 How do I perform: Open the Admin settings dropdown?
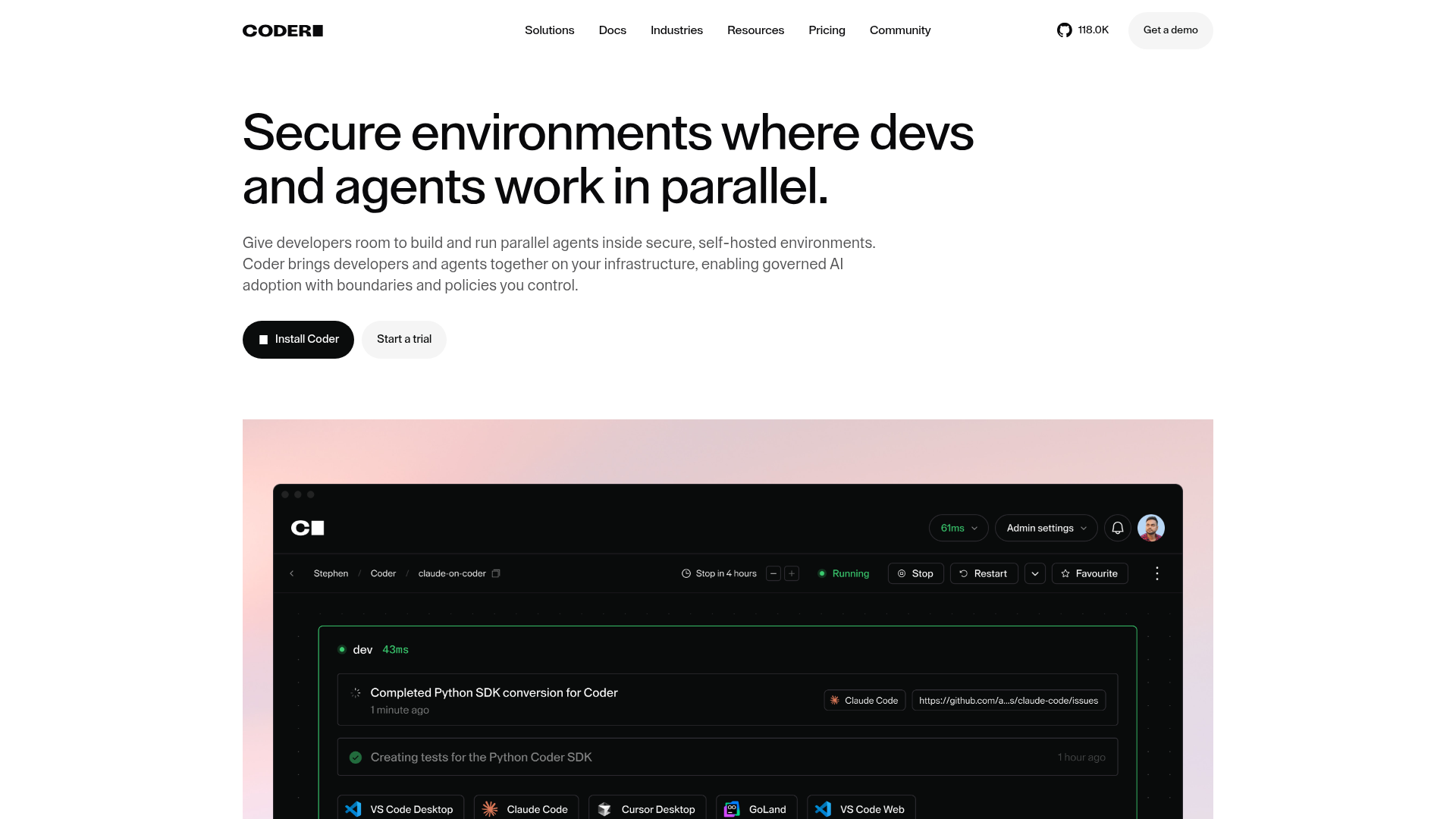tap(1046, 528)
